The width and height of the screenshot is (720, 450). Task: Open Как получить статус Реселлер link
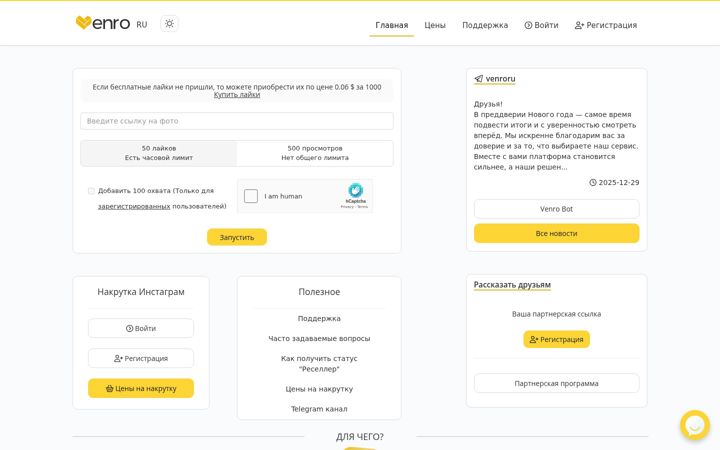coord(319,363)
